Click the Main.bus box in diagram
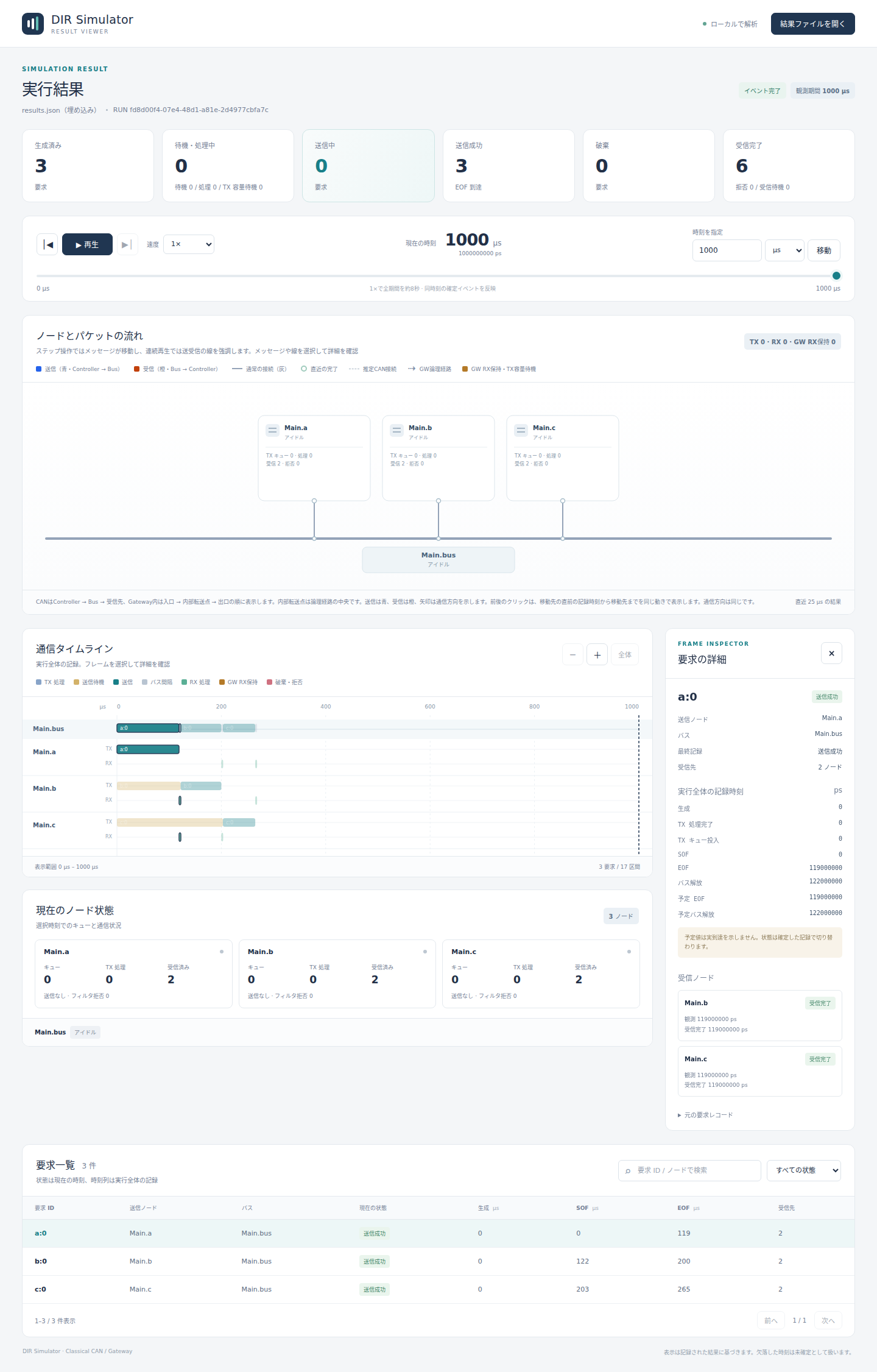Viewport: 877px width, 1372px height. point(438,560)
